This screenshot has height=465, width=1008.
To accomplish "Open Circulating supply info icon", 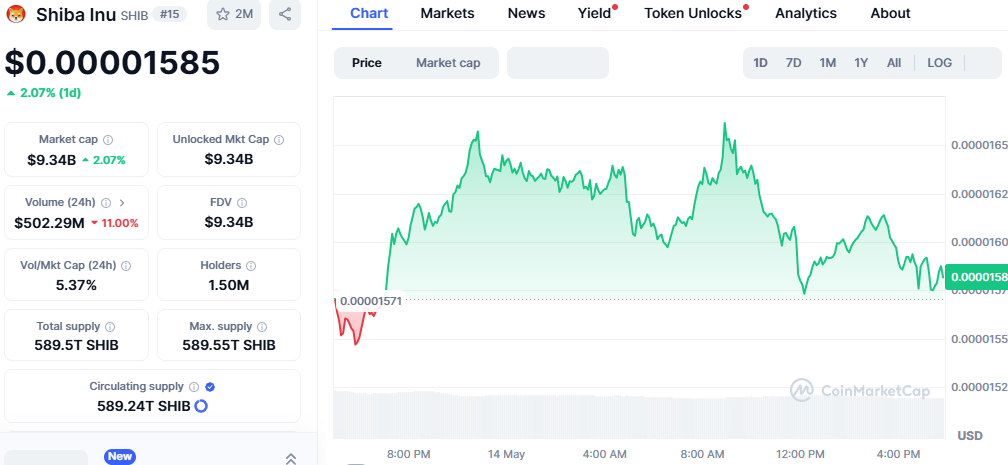I will coord(194,387).
